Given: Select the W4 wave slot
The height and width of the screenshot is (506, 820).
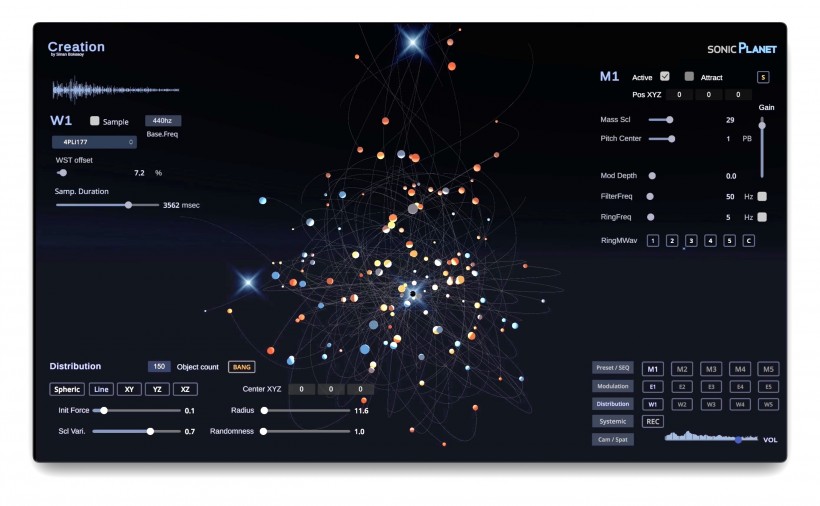Looking at the screenshot, I should (x=739, y=404).
